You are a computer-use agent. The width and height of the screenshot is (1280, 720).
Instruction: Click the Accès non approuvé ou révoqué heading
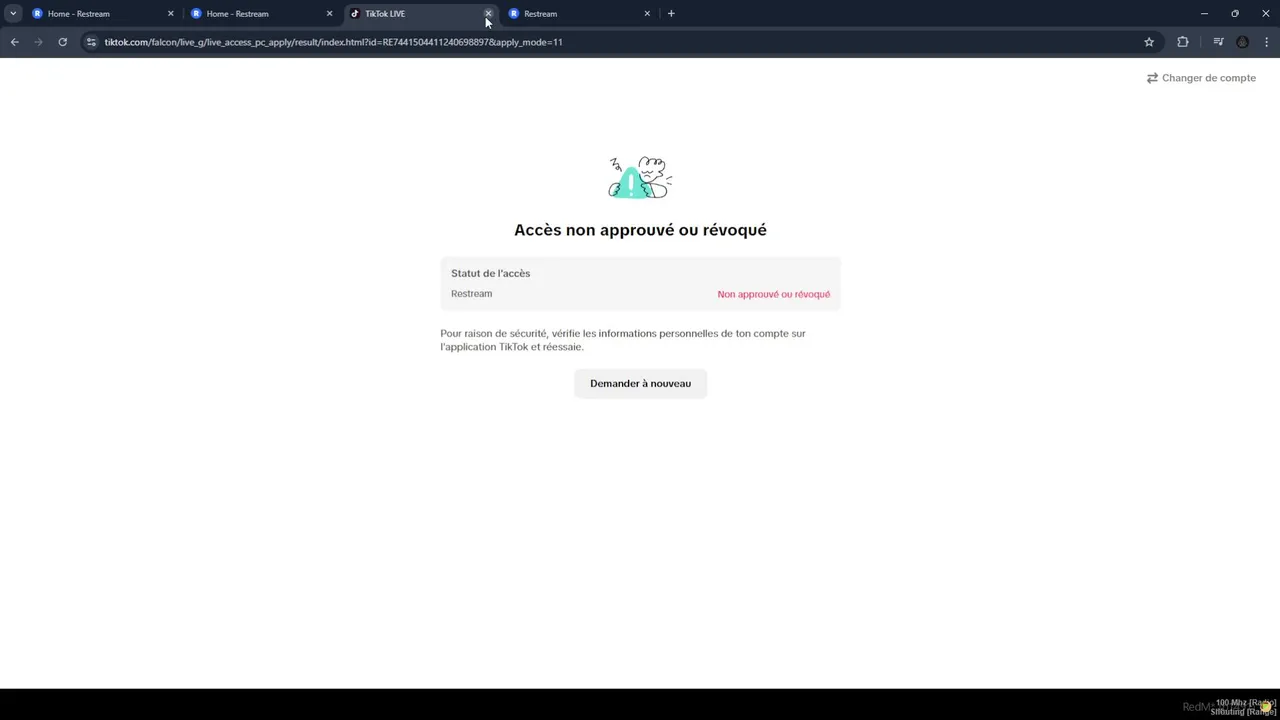pos(640,230)
